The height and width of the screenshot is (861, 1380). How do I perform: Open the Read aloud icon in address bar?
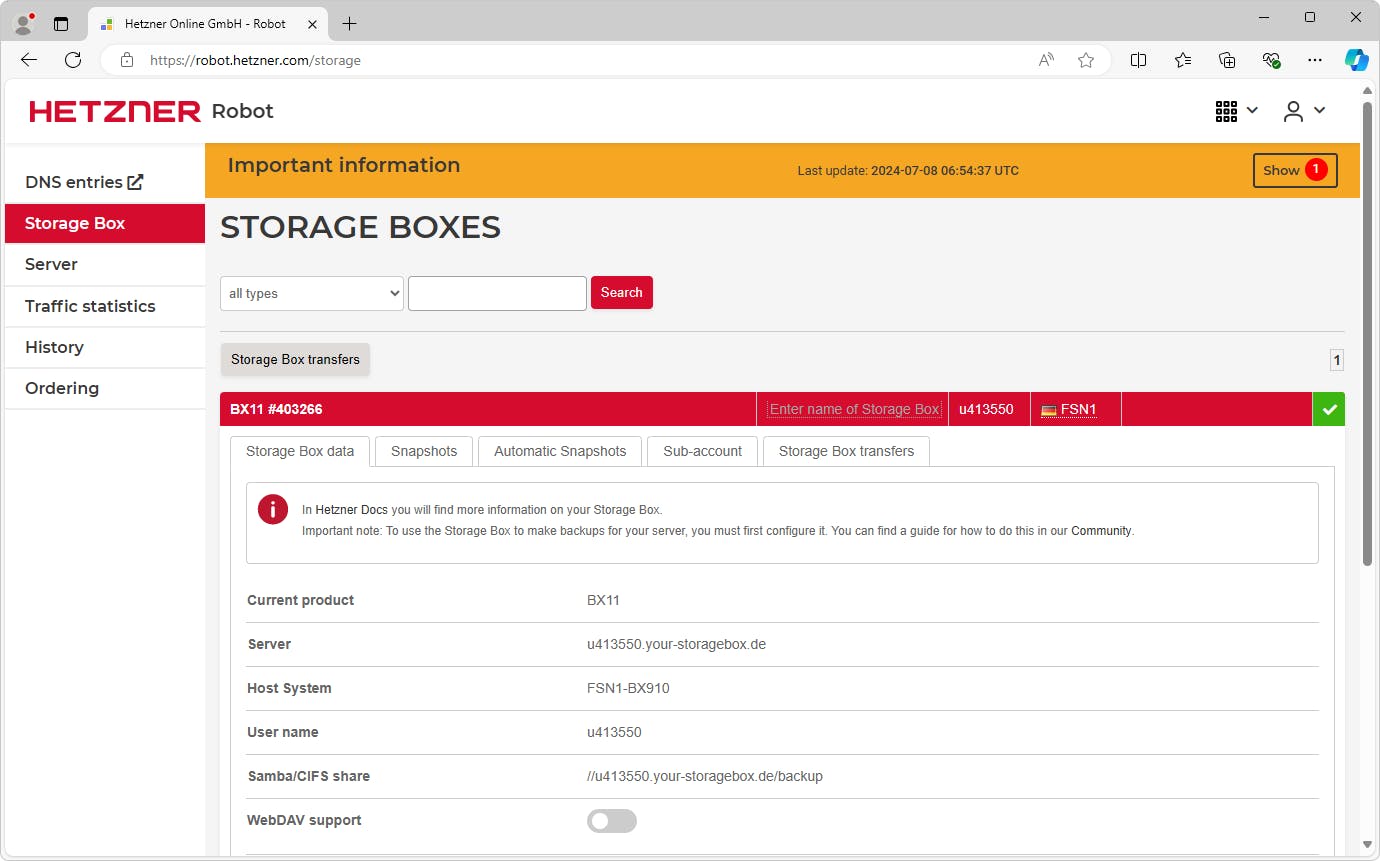[x=1046, y=60]
